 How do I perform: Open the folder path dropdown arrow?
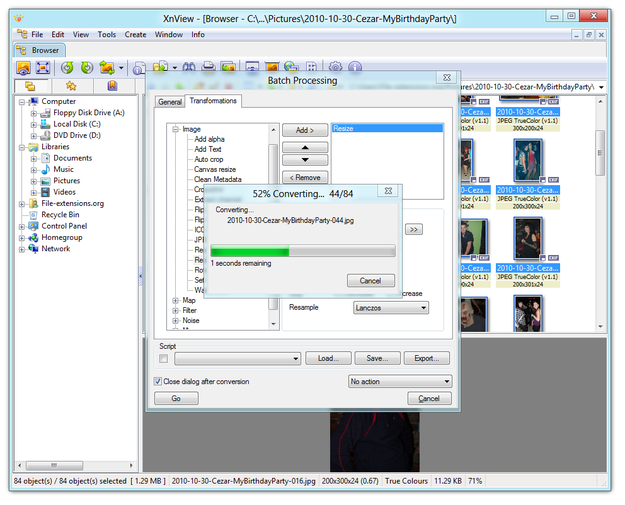point(601,87)
